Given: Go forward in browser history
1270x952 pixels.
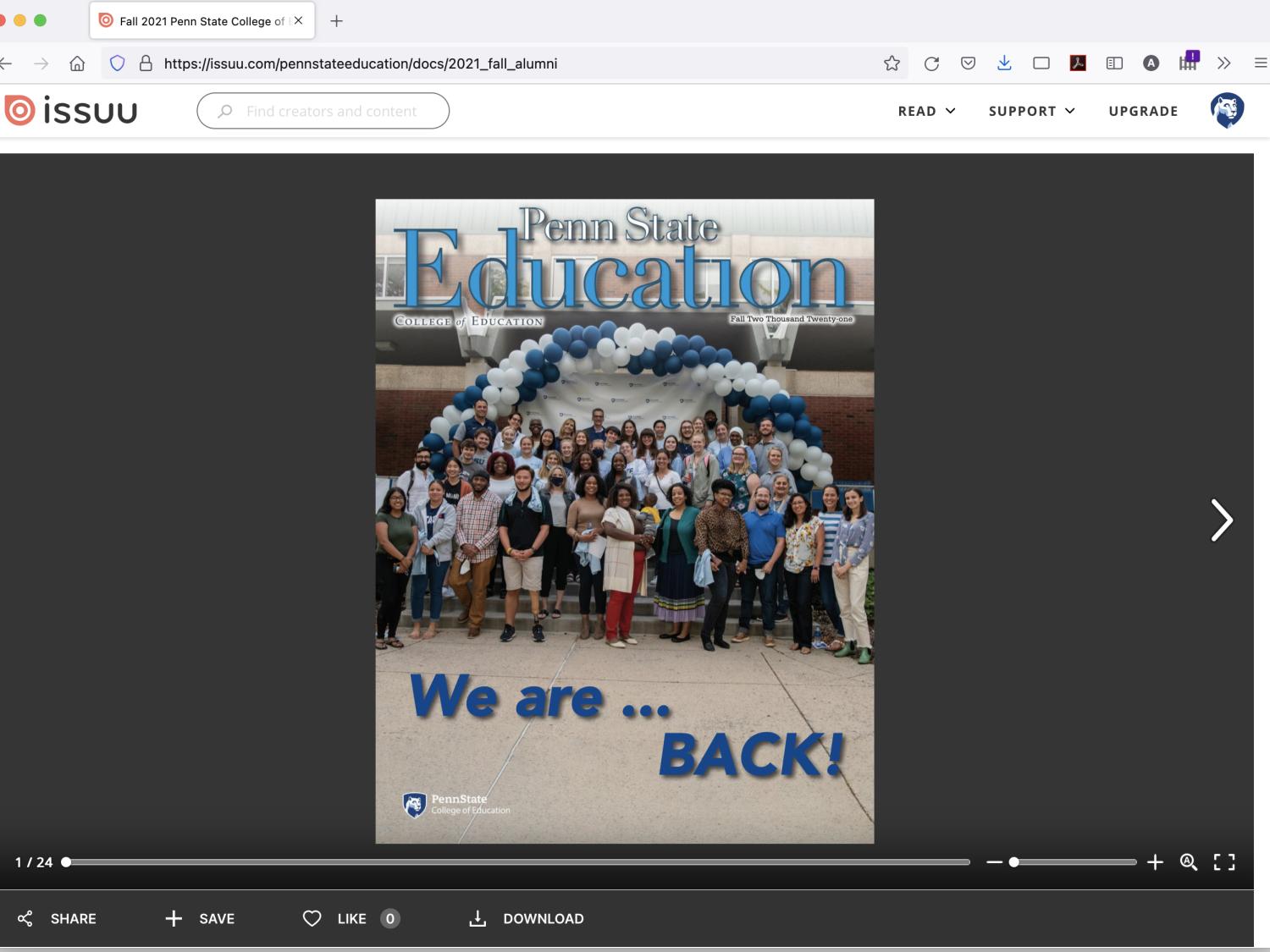Looking at the screenshot, I should coord(41,63).
